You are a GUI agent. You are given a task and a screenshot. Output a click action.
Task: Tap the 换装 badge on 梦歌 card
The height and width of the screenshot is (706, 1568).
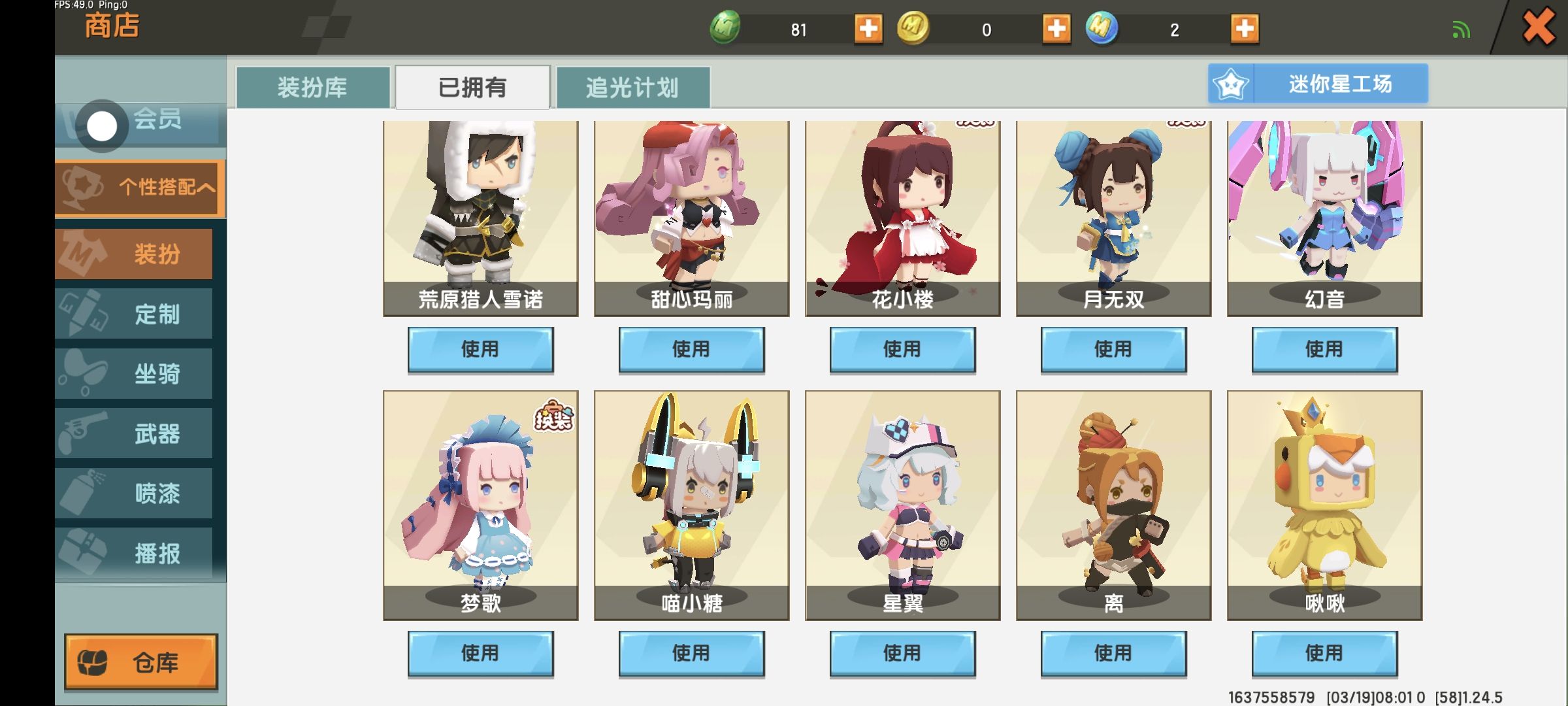coord(554,416)
